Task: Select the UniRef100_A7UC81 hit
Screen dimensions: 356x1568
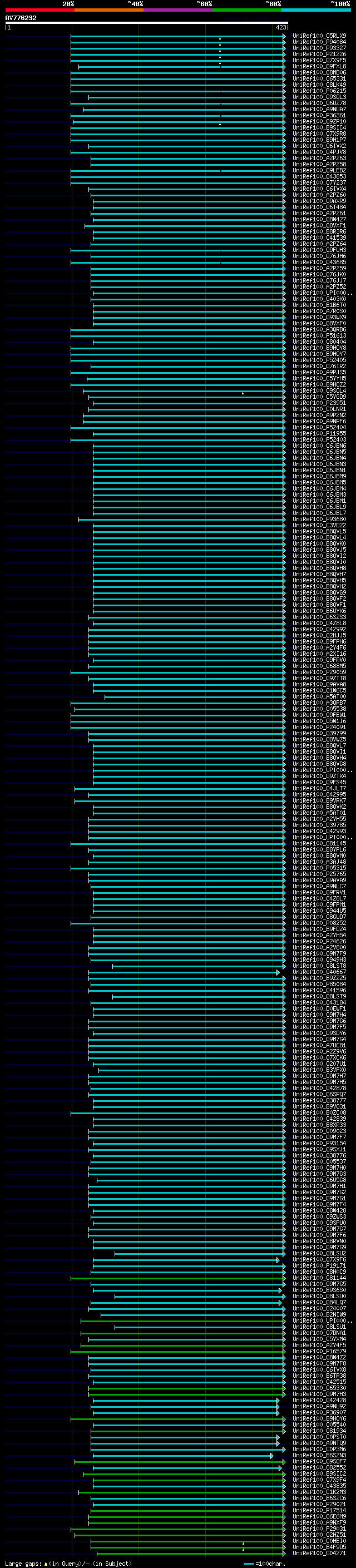Action: coord(319,1045)
